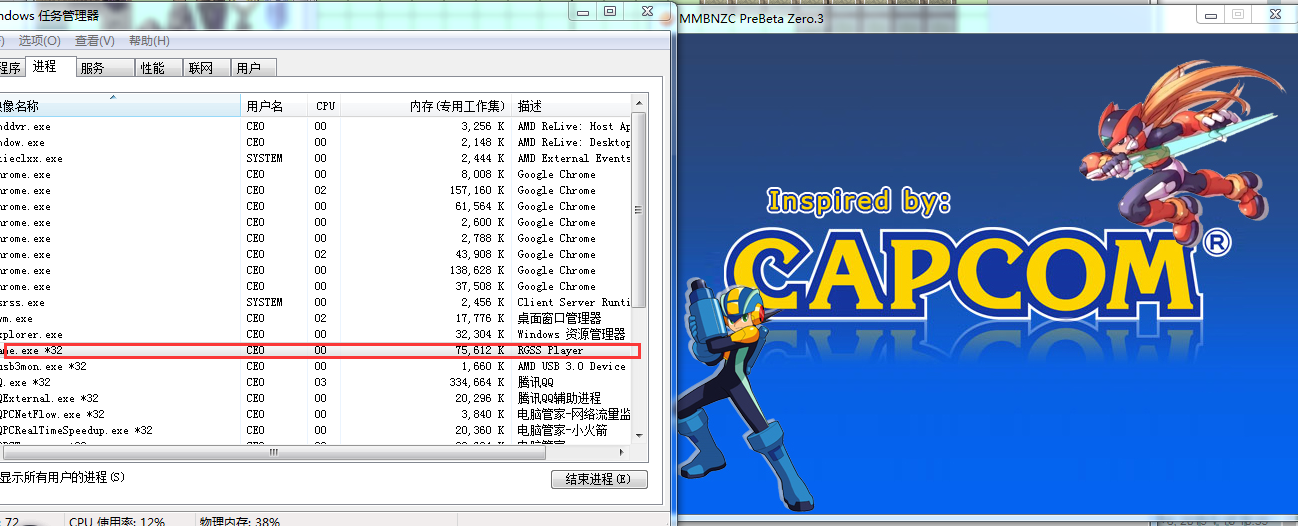
Task: Sort processes by 用户名 column header
Action: pyautogui.click(x=275, y=106)
